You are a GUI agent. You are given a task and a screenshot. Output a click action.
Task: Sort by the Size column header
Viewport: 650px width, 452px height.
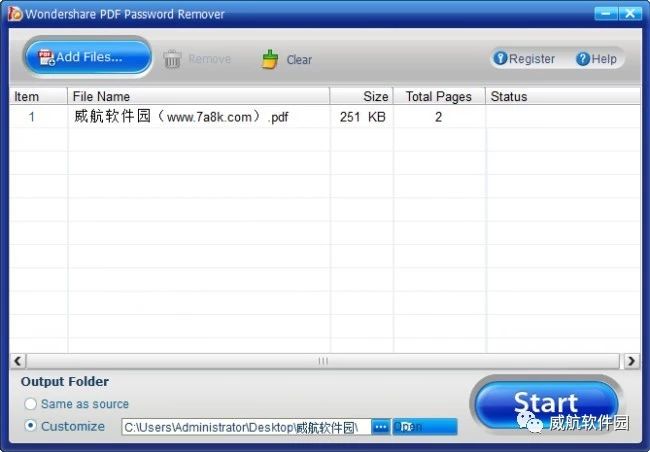point(361,96)
